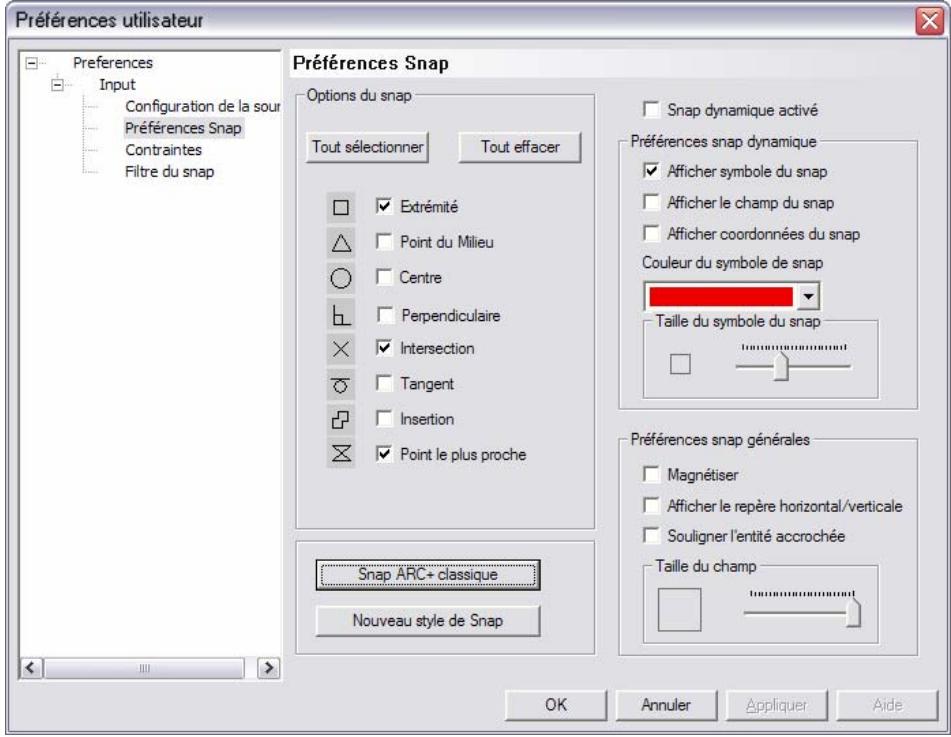Click the hourglass Point le plus proche icon
The image size is (951, 737).
[x=339, y=454]
